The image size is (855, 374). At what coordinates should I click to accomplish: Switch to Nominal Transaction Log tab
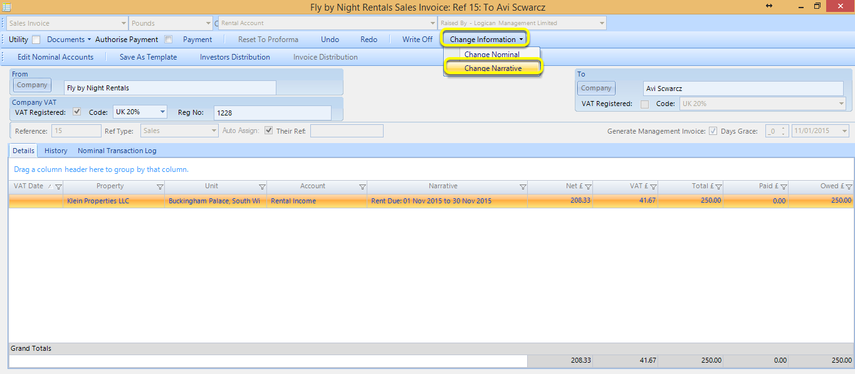[117, 151]
